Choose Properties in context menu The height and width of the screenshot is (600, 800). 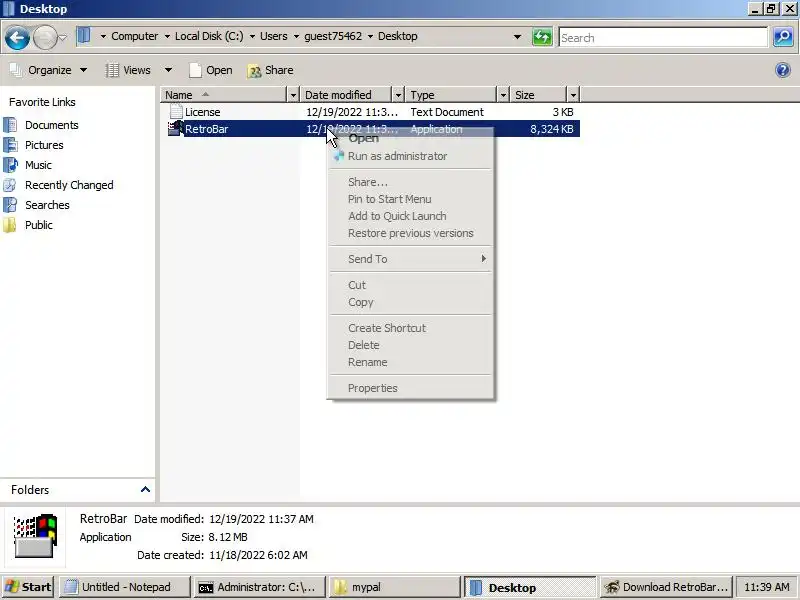click(410, 388)
